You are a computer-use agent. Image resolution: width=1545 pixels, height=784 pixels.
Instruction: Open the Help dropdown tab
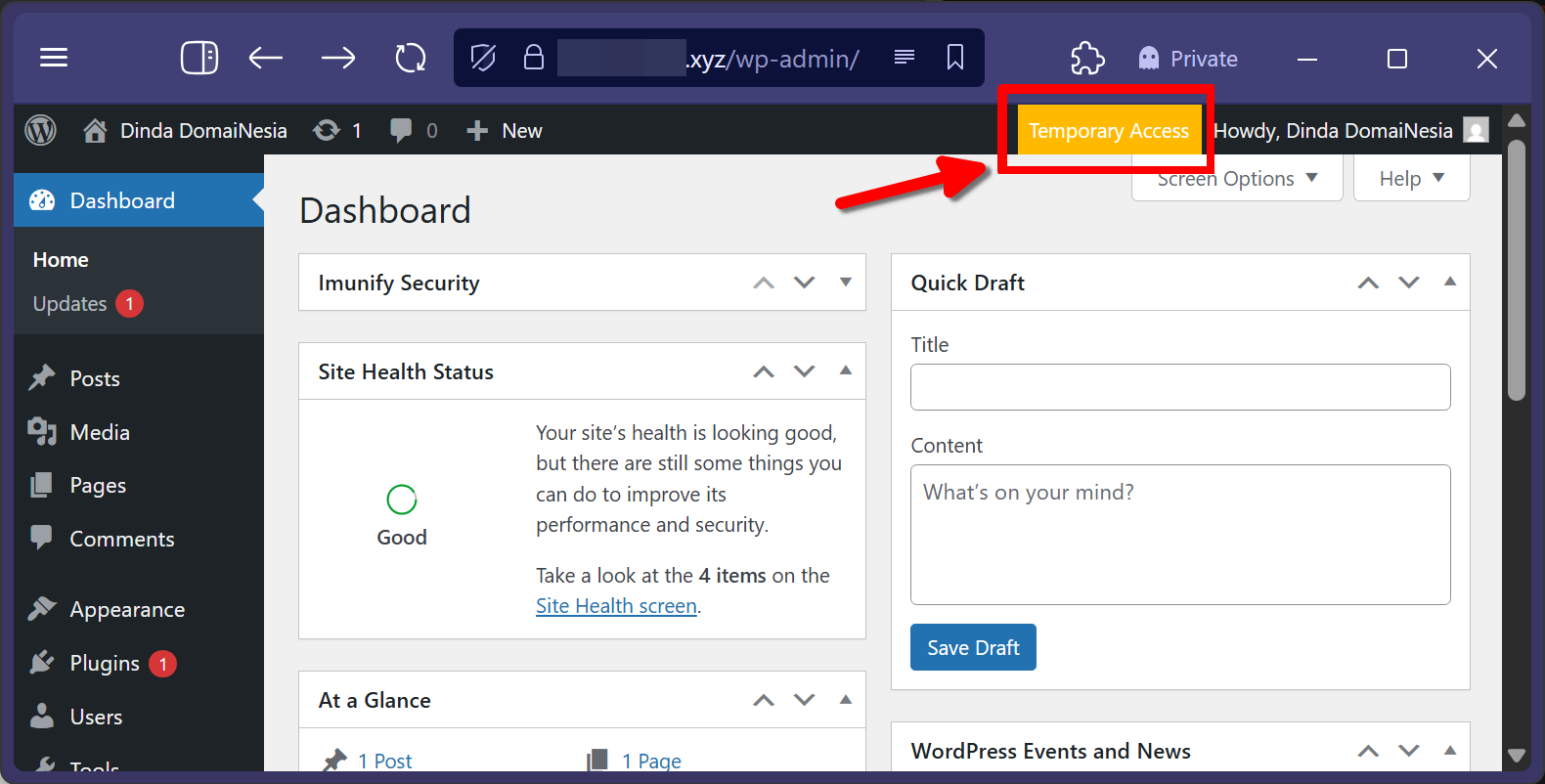pyautogui.click(x=1411, y=179)
